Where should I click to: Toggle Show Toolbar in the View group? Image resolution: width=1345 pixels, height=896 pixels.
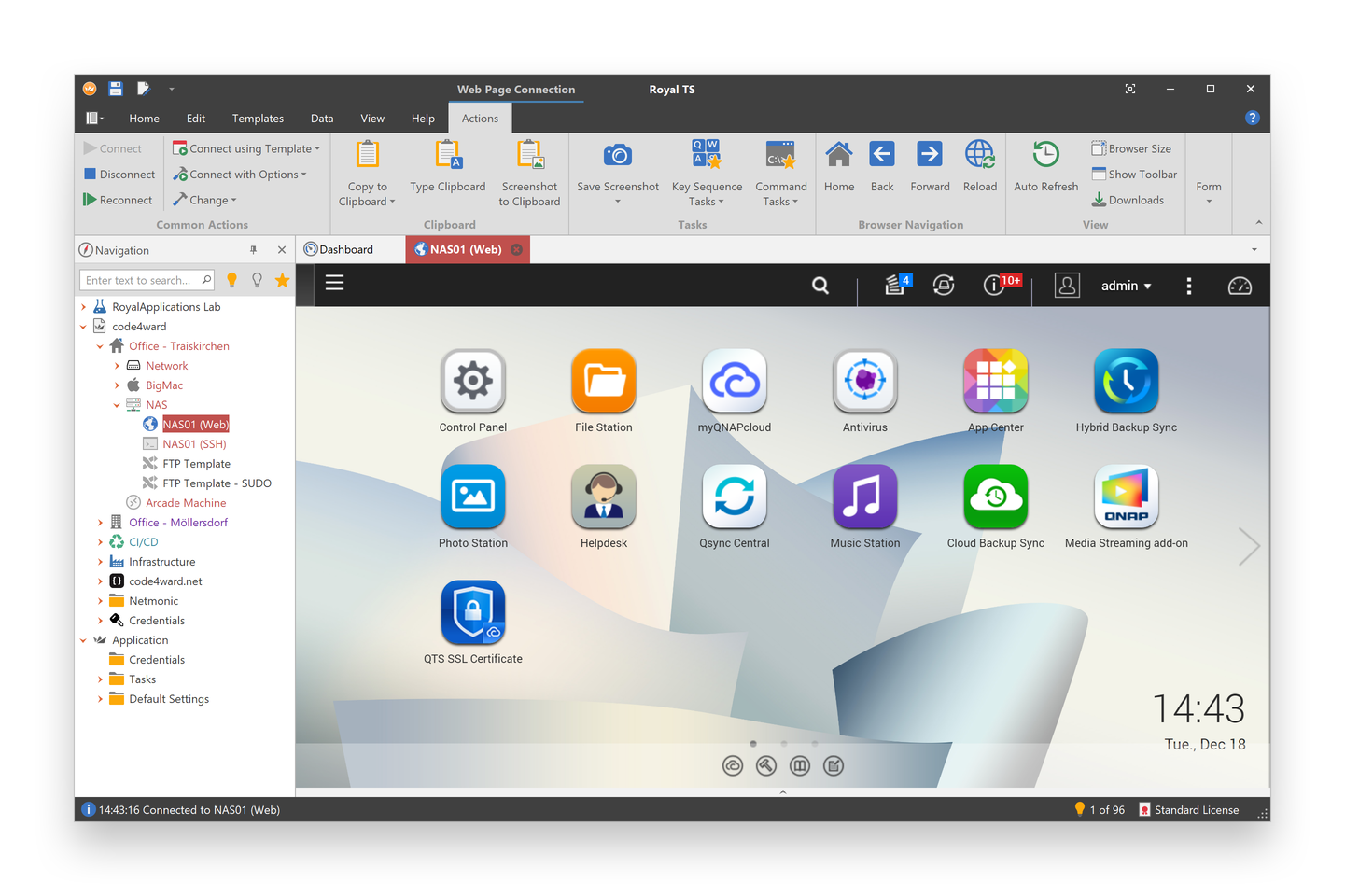pos(1134,174)
